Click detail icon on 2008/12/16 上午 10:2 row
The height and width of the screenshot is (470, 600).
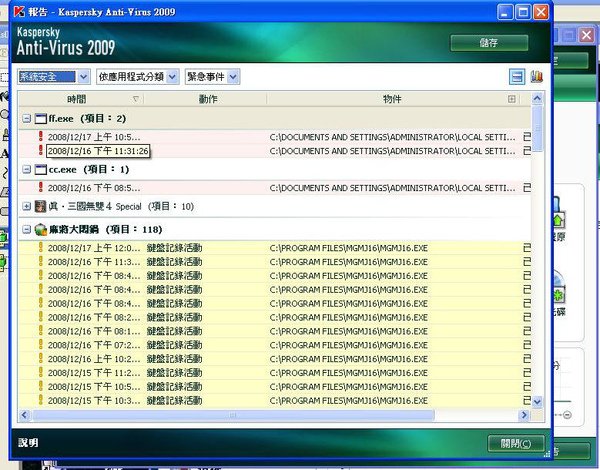(527, 359)
